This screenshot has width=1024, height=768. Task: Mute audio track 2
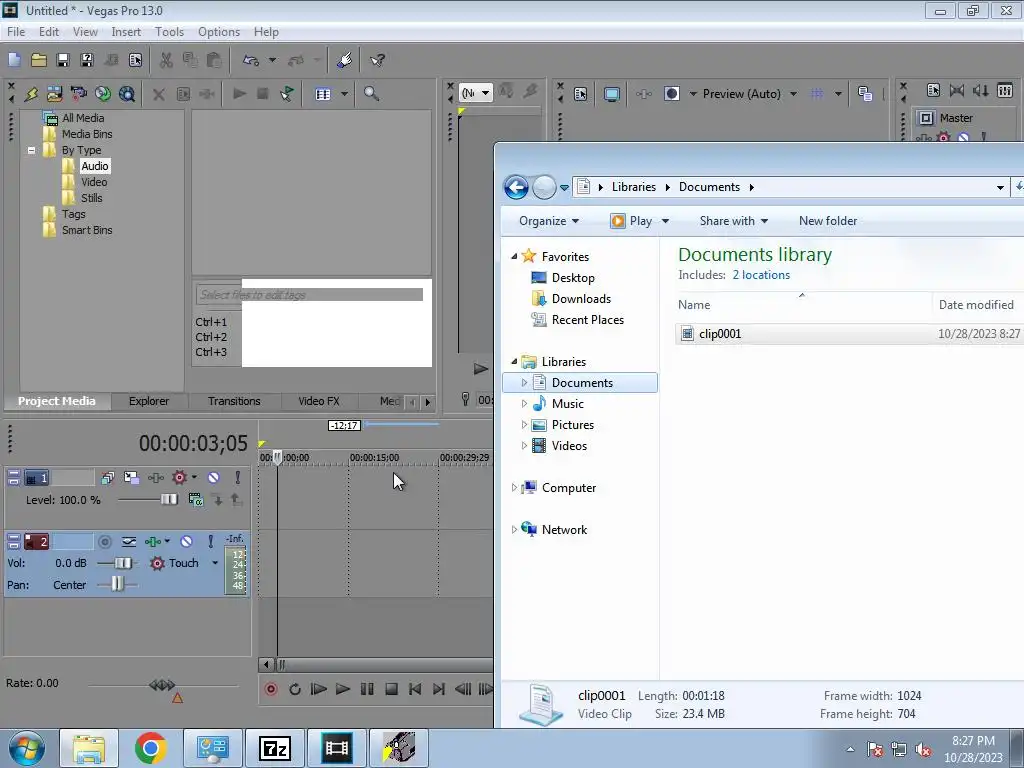point(187,541)
